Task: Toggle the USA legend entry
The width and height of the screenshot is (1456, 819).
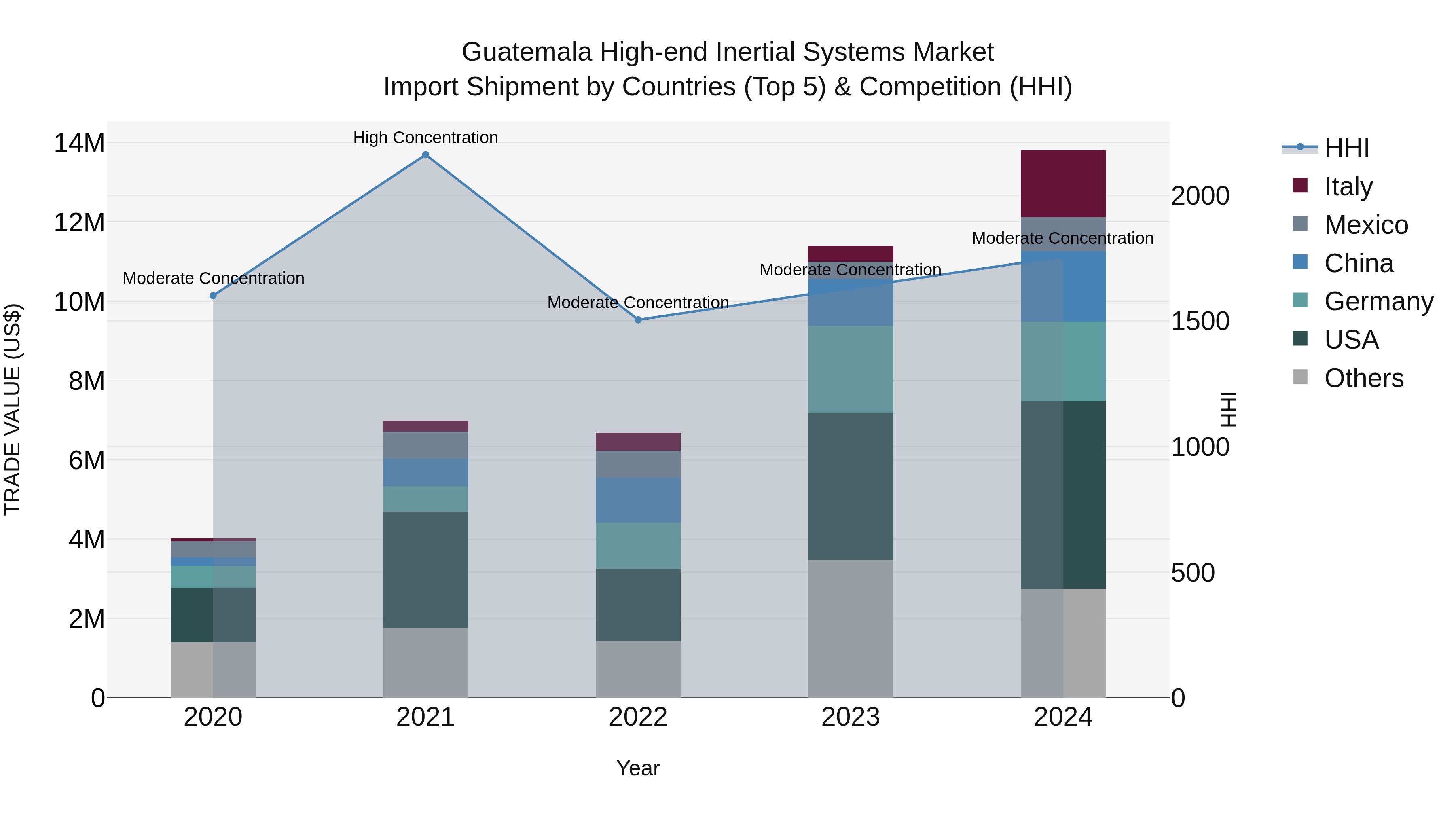Action: [x=1335, y=339]
